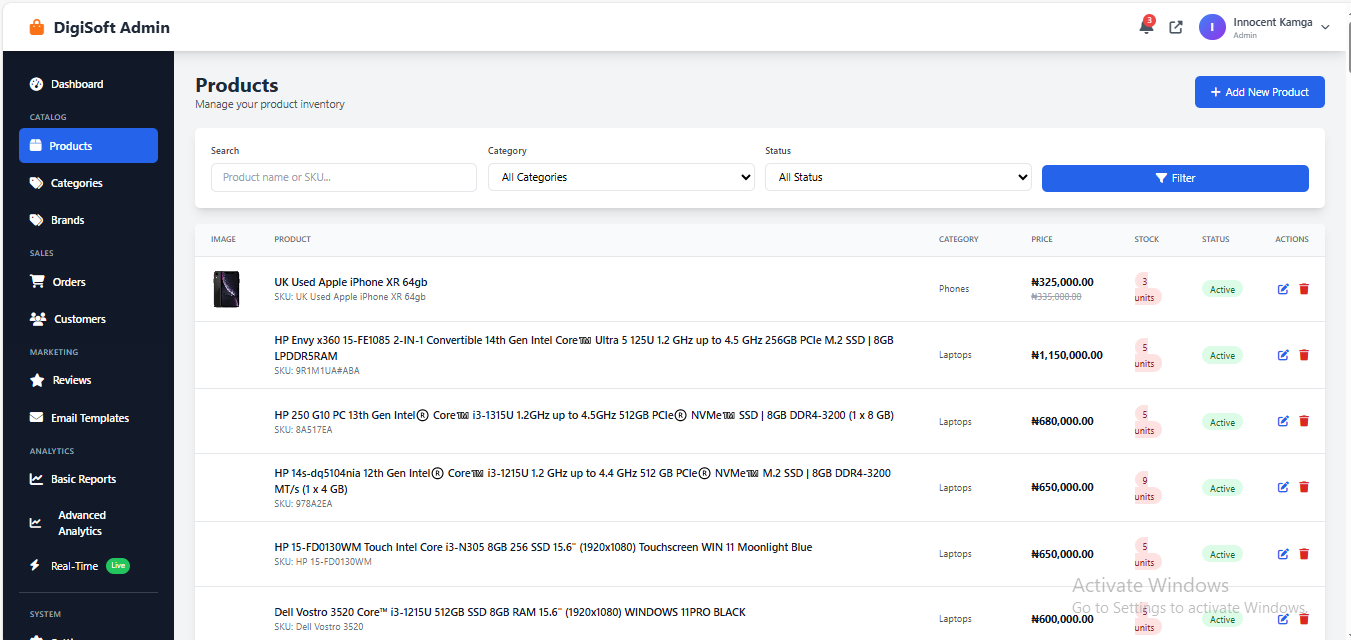1351x640 pixels.
Task: Click the SKU 8A517EA text
Action: tap(303, 430)
